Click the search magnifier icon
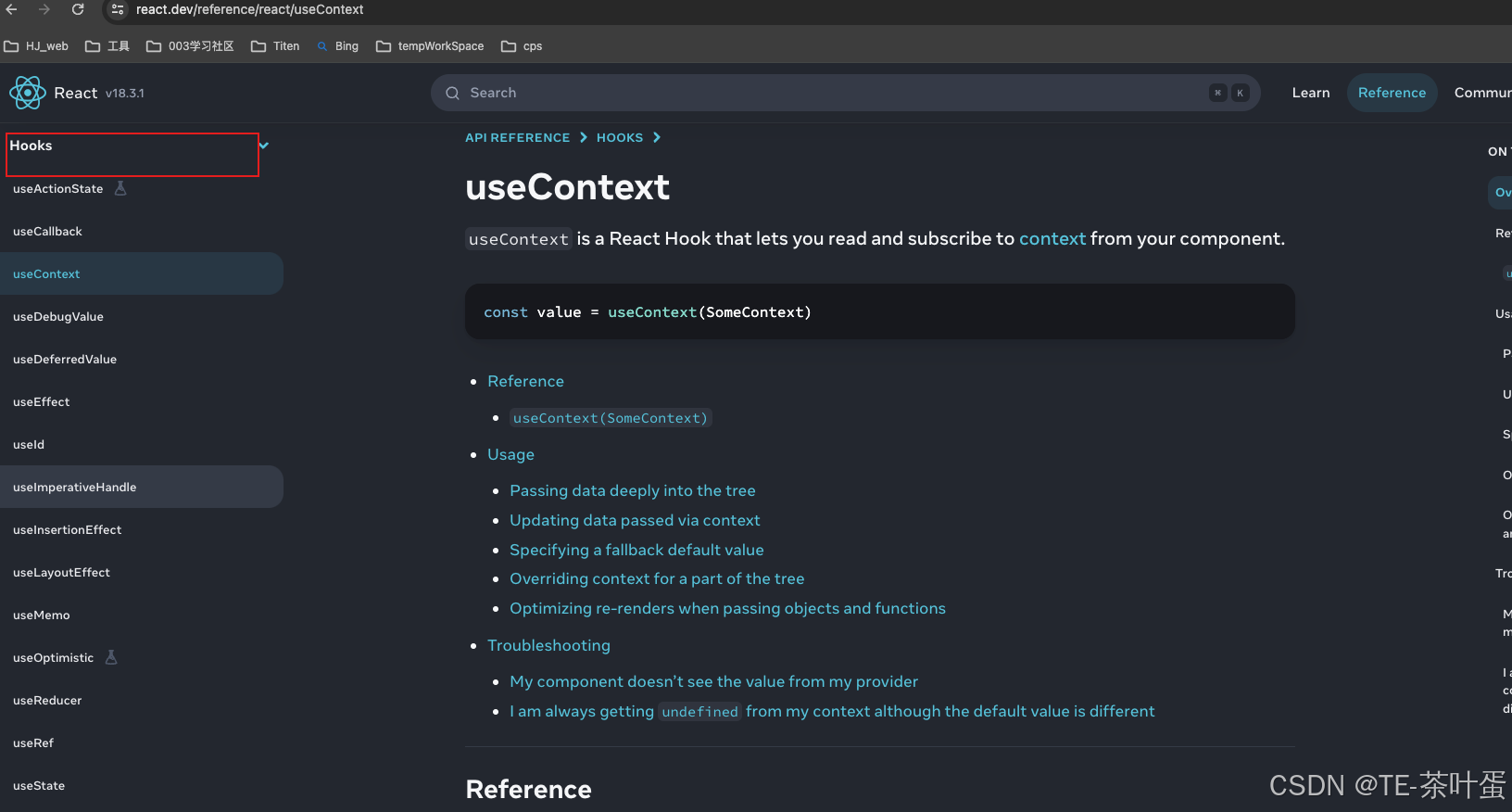This screenshot has height=812, width=1512. pos(453,93)
